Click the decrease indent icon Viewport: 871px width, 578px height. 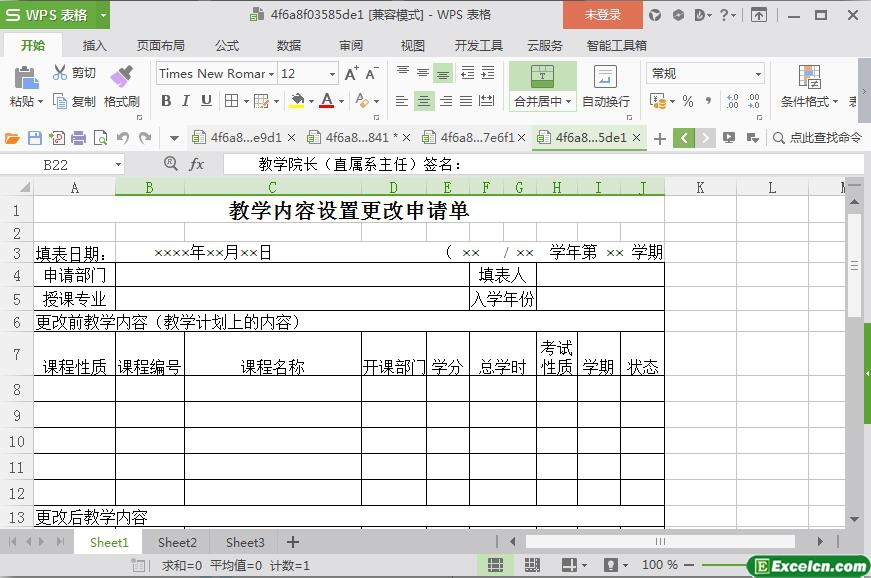pyautogui.click(x=468, y=73)
